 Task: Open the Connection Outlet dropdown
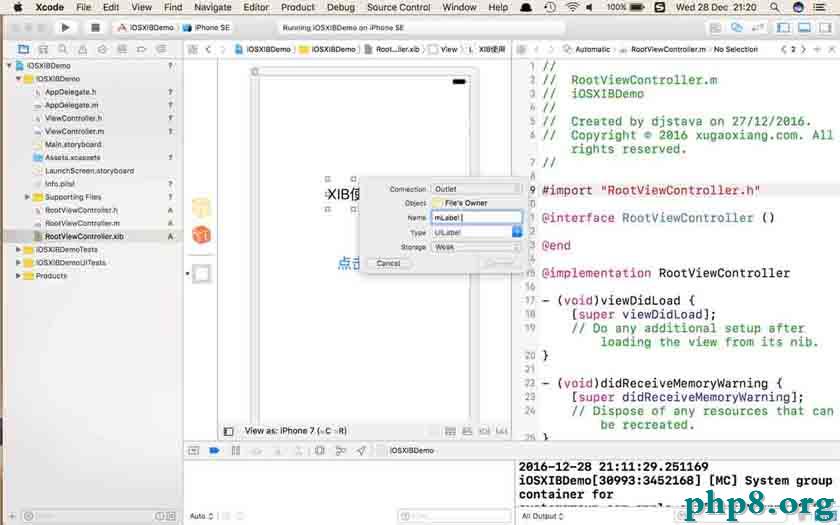pos(476,189)
